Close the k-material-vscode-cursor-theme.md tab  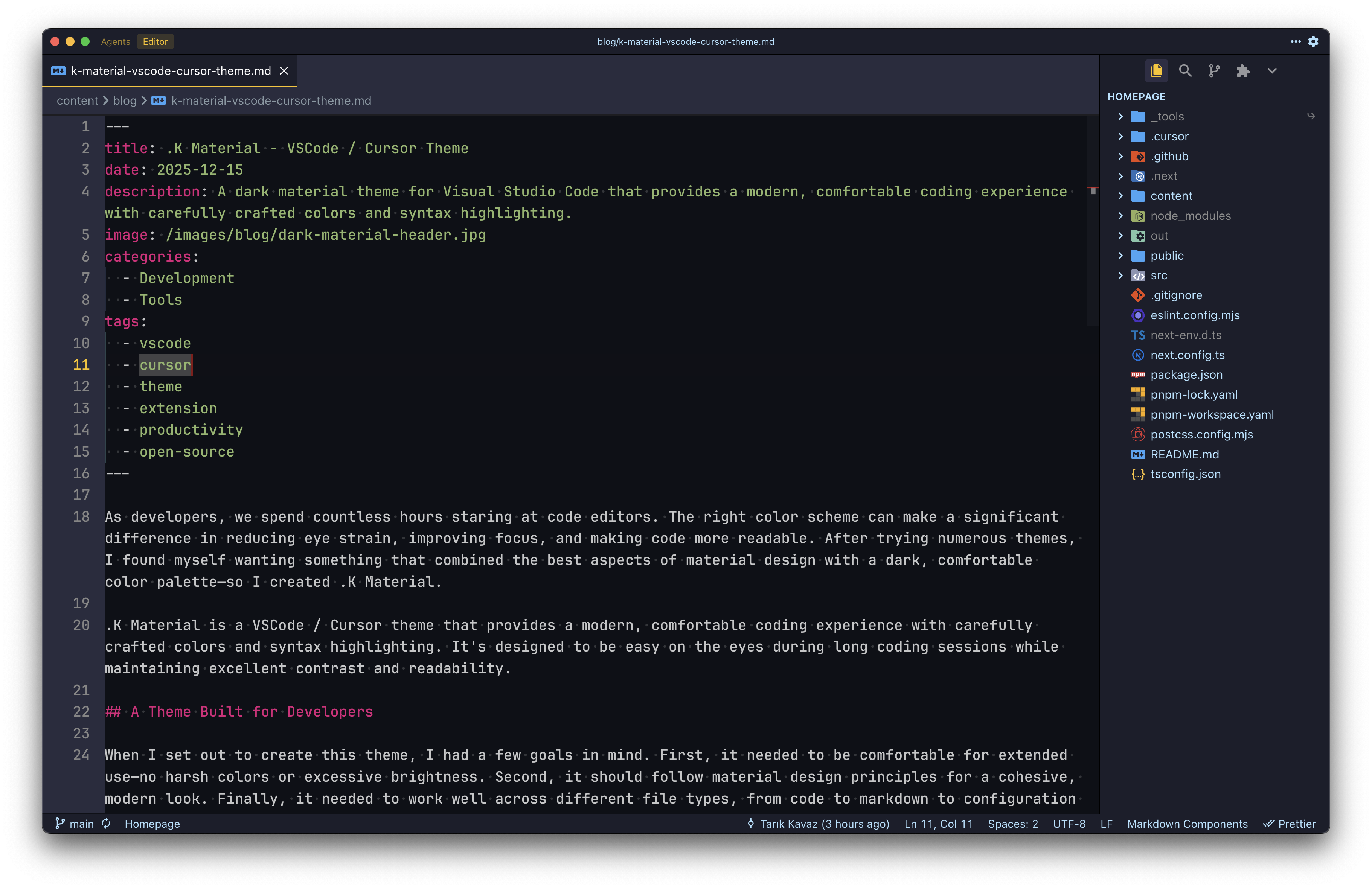tap(284, 71)
